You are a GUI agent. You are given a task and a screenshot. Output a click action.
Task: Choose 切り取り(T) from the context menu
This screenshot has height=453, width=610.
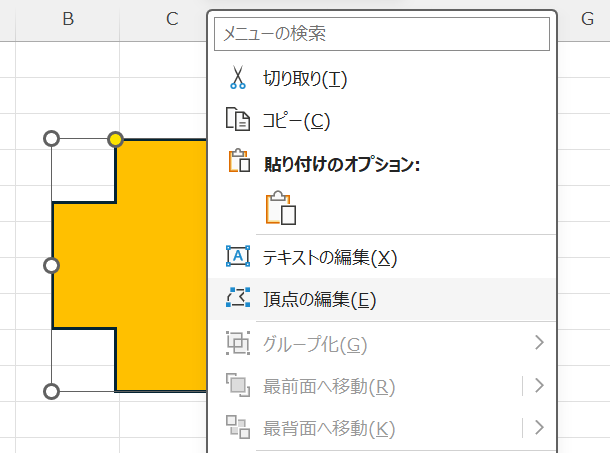point(305,78)
